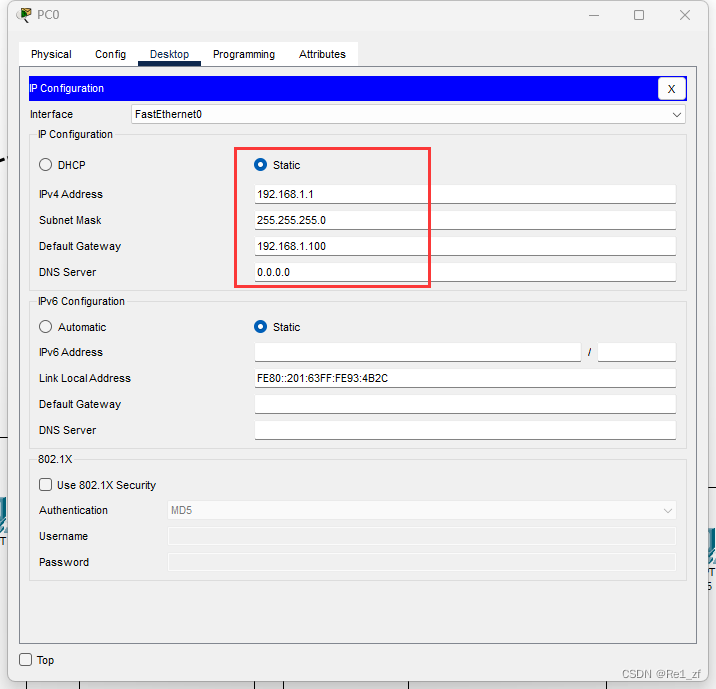
Task: Select Static under IPv6 Configuration
Action: coord(260,327)
